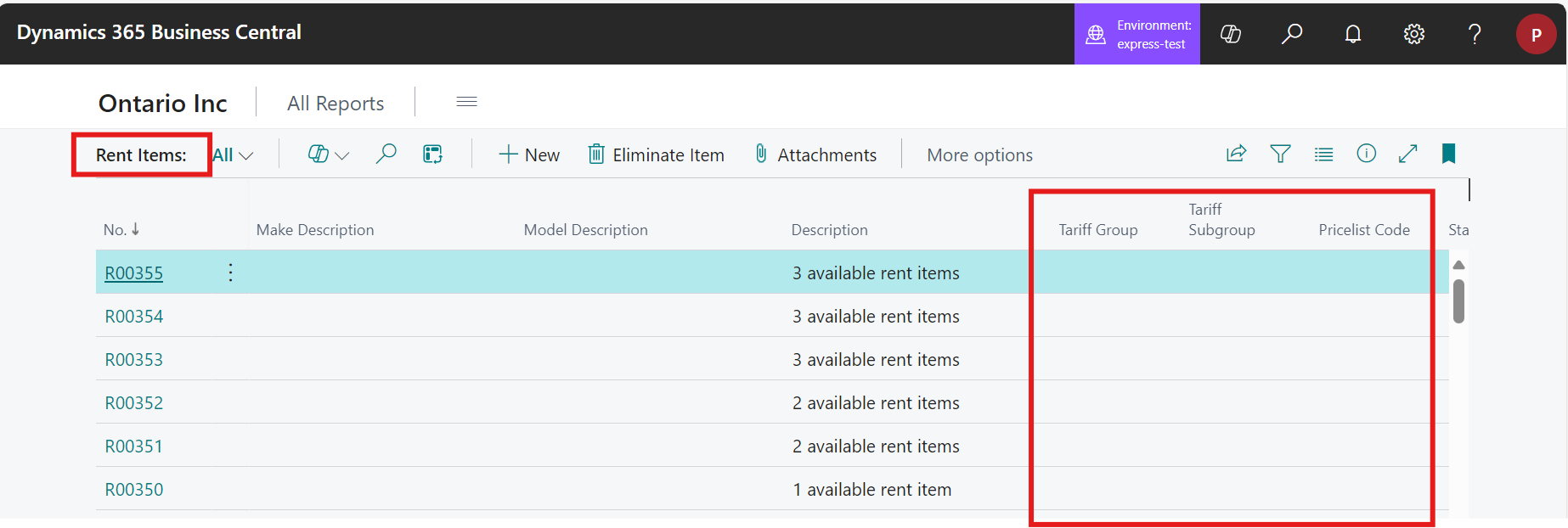Click Eliminate Item action
The image size is (1568, 528).
(656, 154)
